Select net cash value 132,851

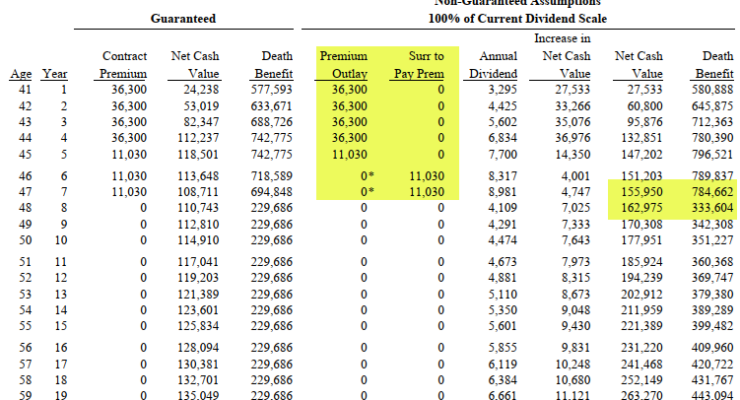pos(642,138)
